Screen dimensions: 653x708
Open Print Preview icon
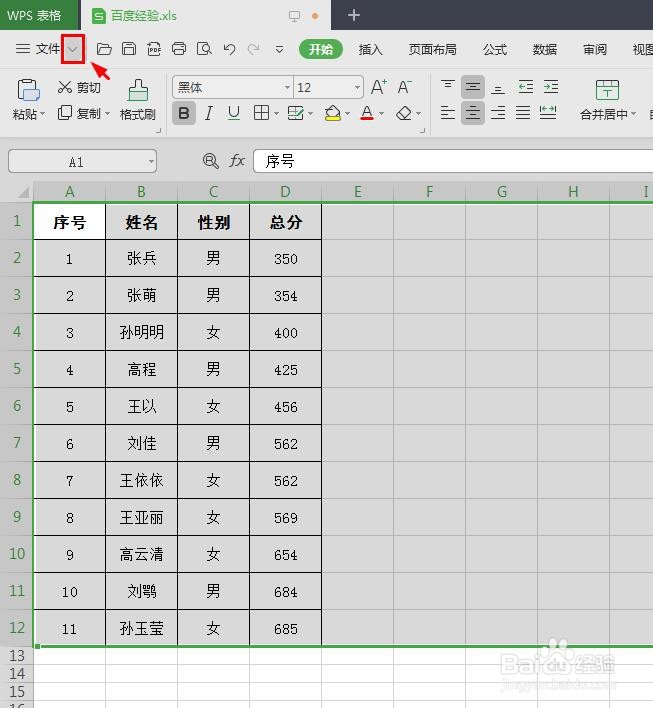click(x=204, y=49)
